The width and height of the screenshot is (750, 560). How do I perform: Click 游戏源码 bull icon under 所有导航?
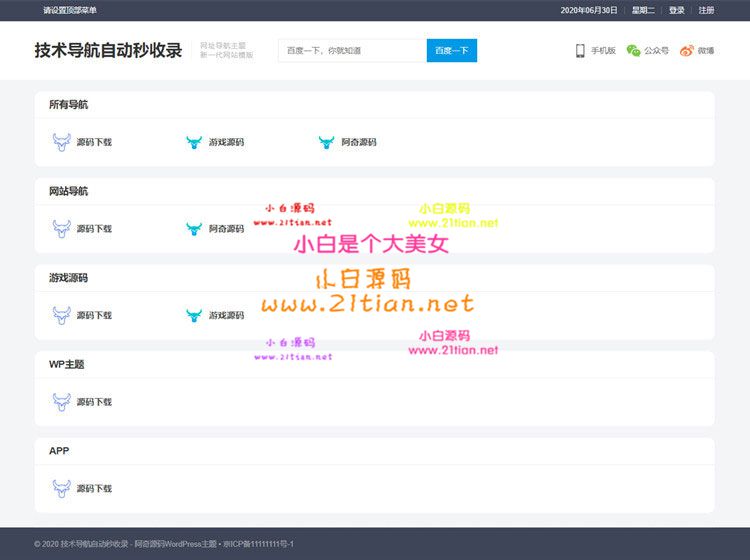point(194,142)
